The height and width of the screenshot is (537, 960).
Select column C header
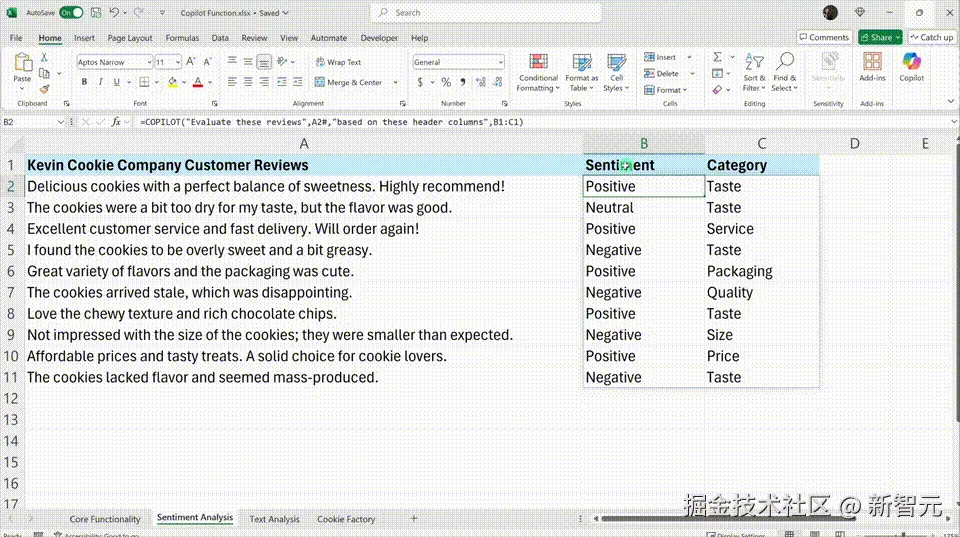(x=761, y=143)
